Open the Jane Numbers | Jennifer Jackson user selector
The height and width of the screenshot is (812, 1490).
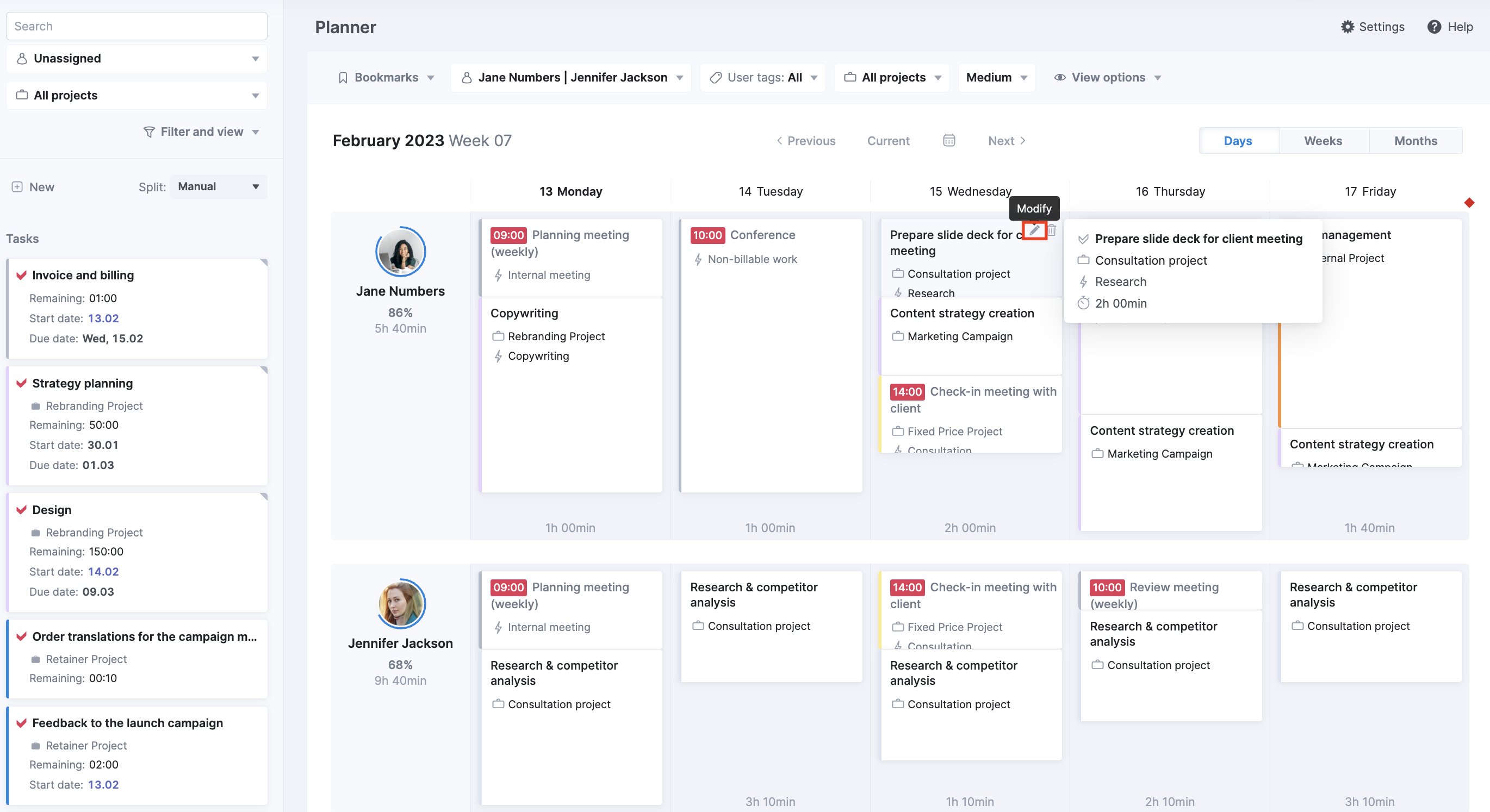tap(572, 77)
